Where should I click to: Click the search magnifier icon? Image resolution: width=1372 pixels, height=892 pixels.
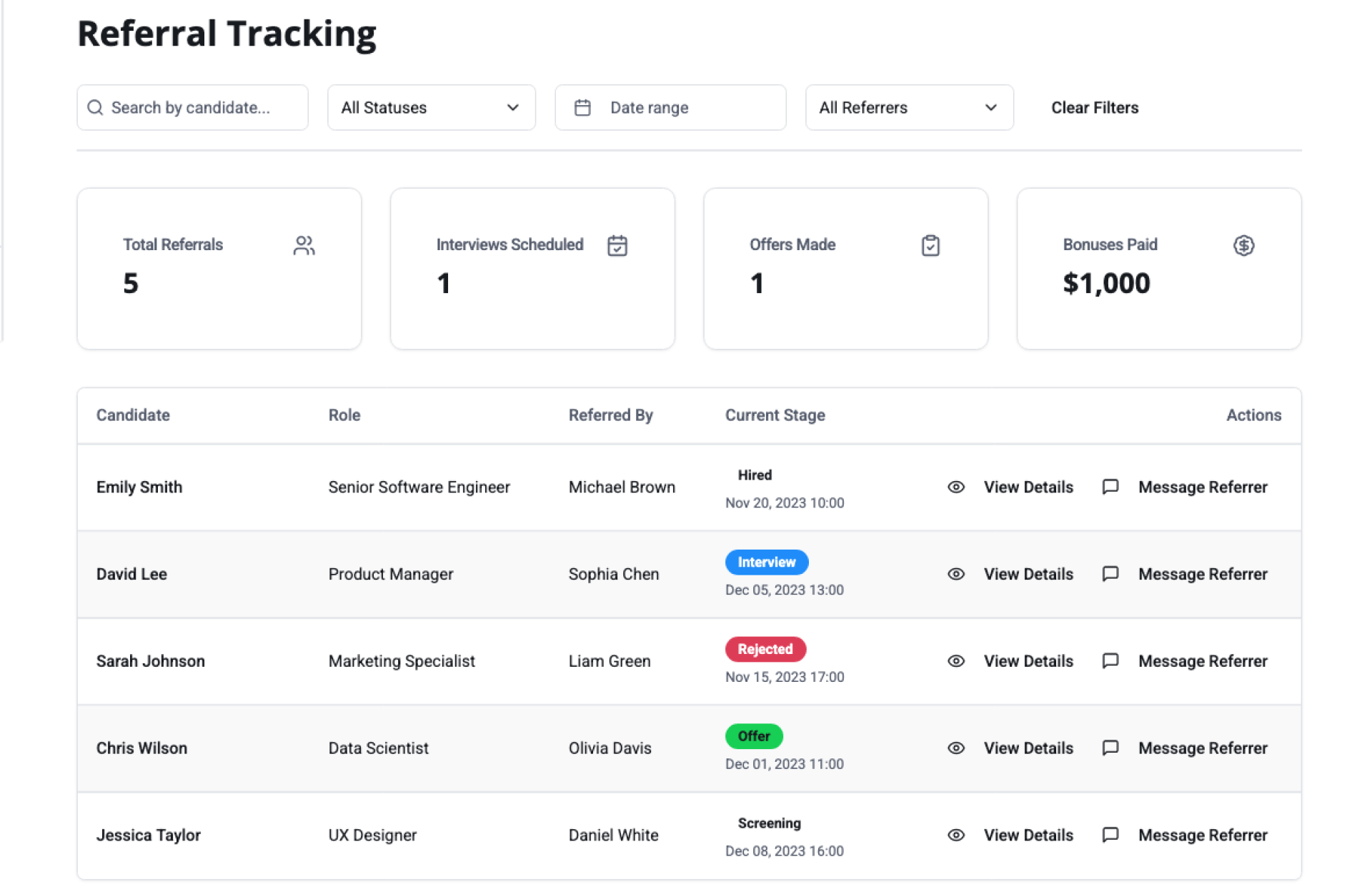click(x=95, y=107)
